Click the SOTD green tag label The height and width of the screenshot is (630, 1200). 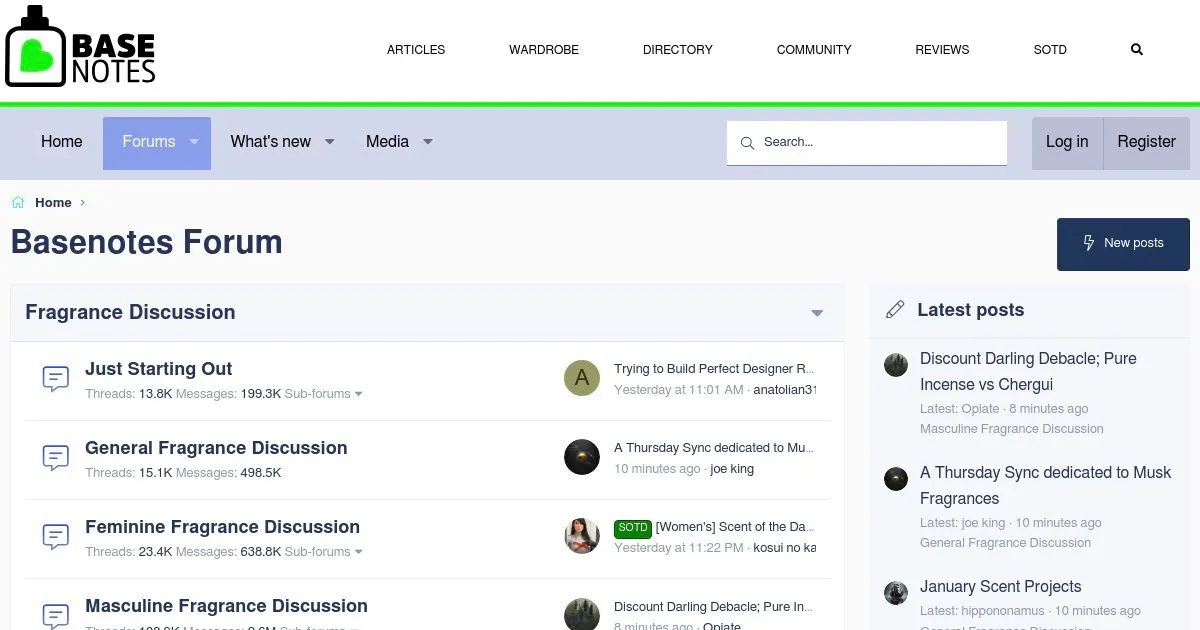(x=633, y=528)
